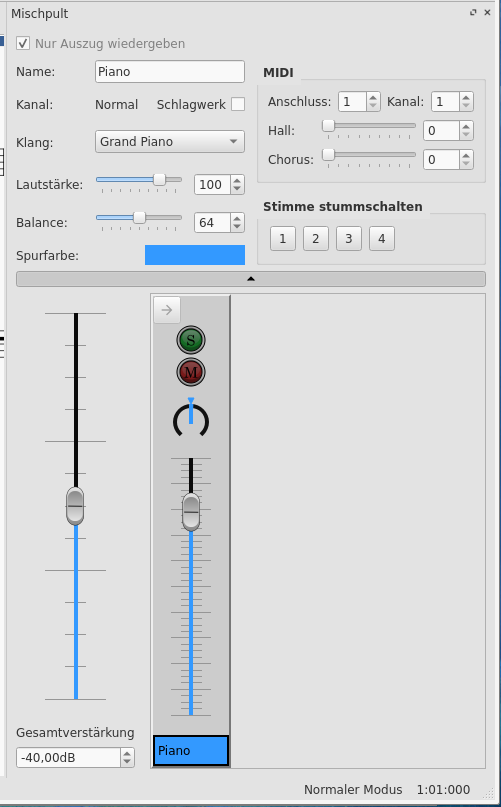Screen dimensions: 501x807
Task: Toggle Nur Auszug wiedergeben checkbox
Action: (23, 43)
